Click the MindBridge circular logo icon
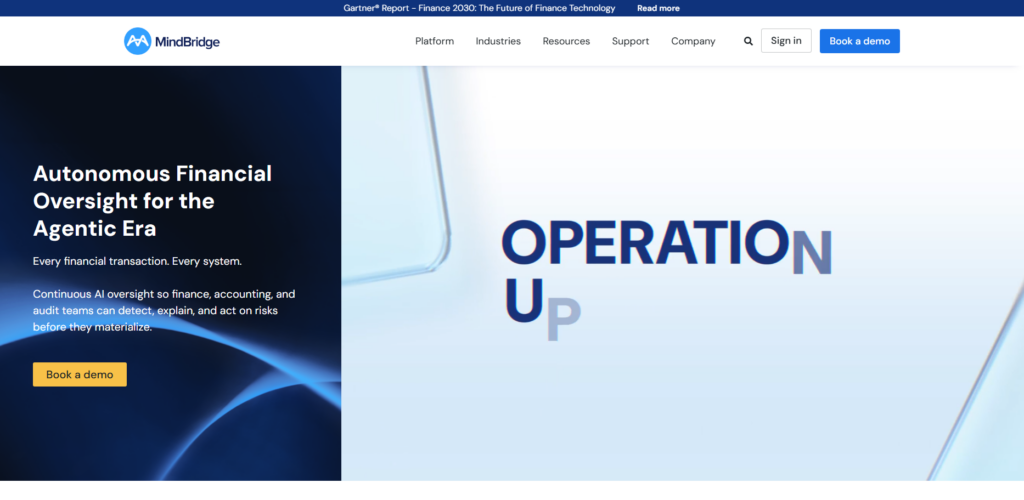 [x=138, y=41]
